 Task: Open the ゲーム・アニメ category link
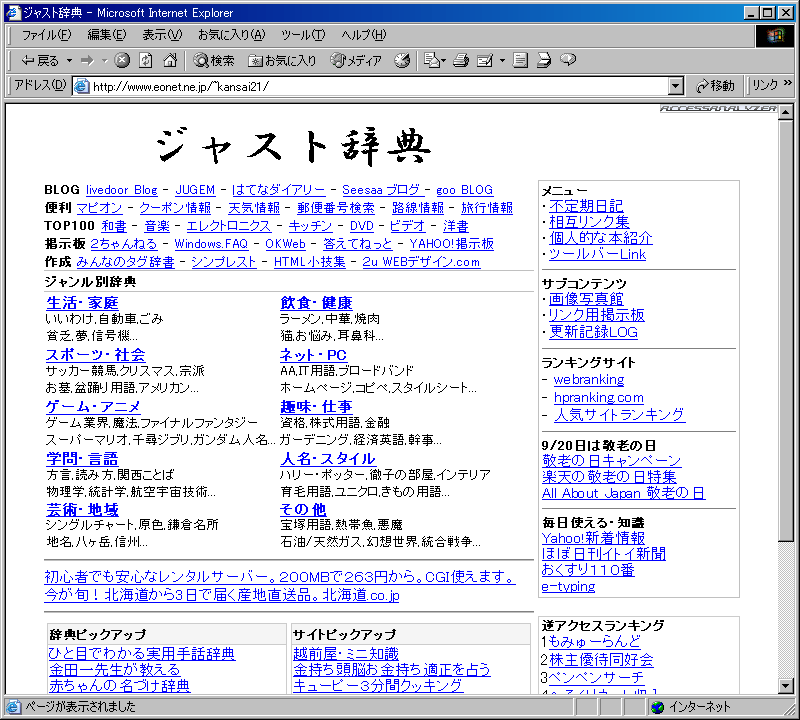pyautogui.click(x=92, y=407)
